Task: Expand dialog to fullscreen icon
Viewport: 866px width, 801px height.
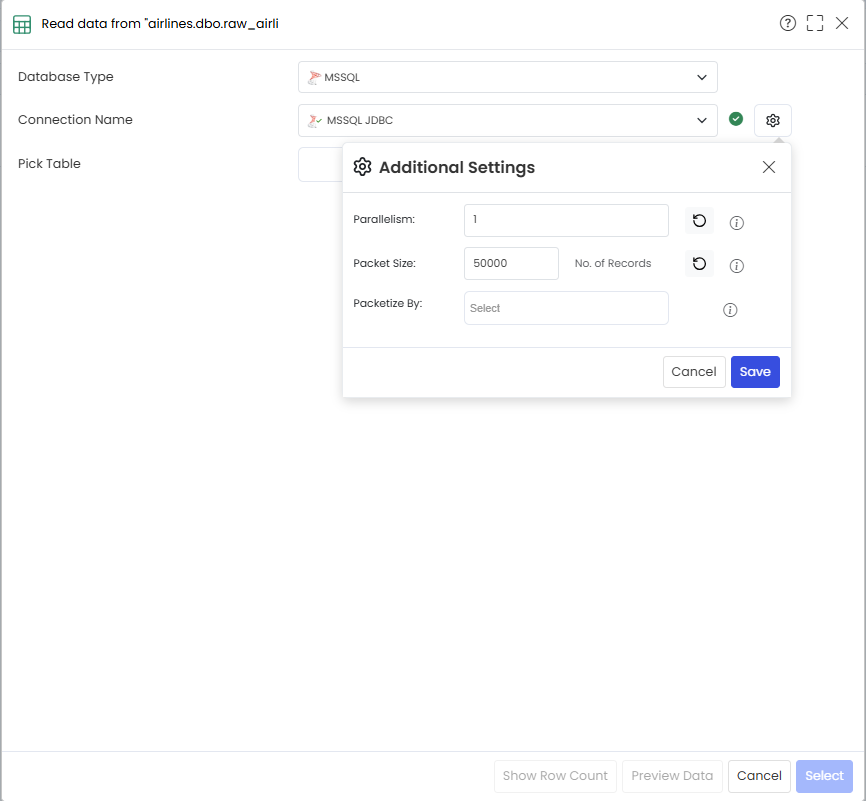Action: (815, 23)
